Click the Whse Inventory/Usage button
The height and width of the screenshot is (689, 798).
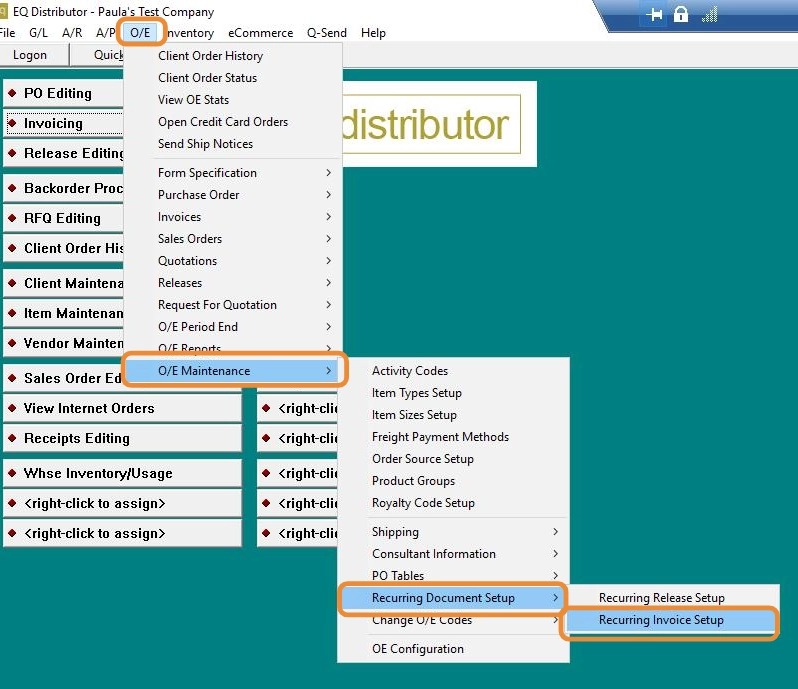click(122, 473)
